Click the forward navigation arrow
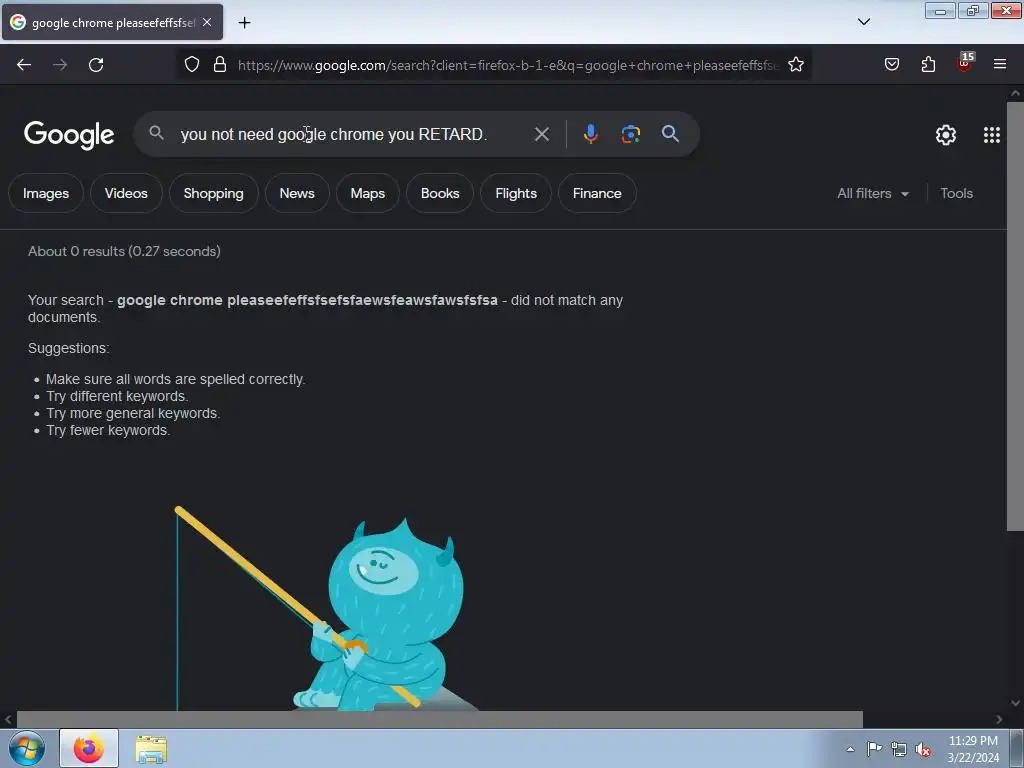 pos(60,65)
